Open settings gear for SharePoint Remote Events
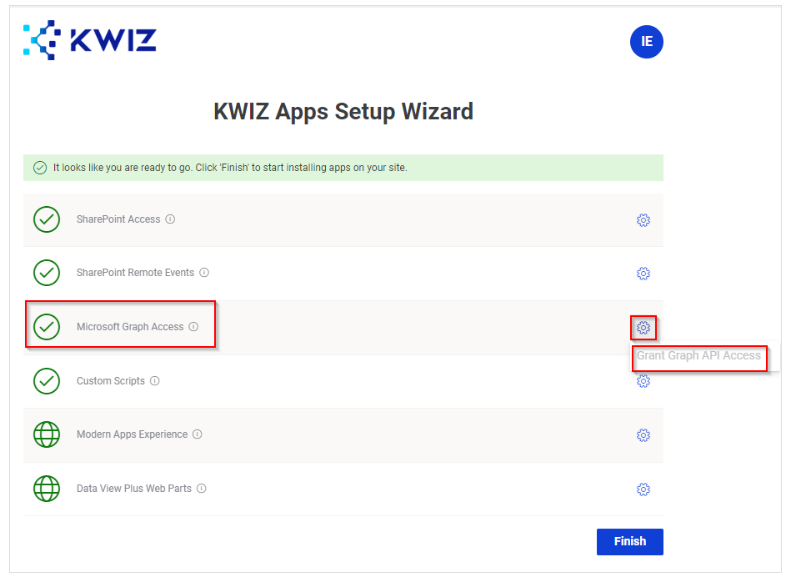Screen dimensions: 787x580 [643, 273]
